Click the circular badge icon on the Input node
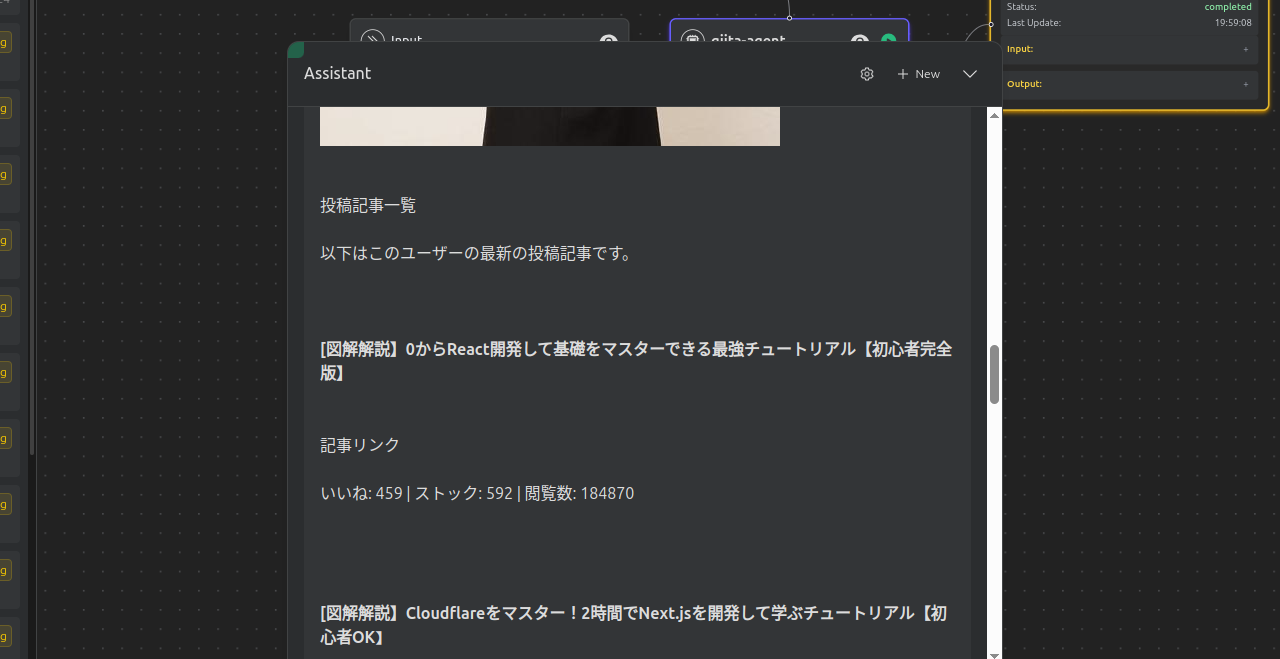 [x=608, y=42]
